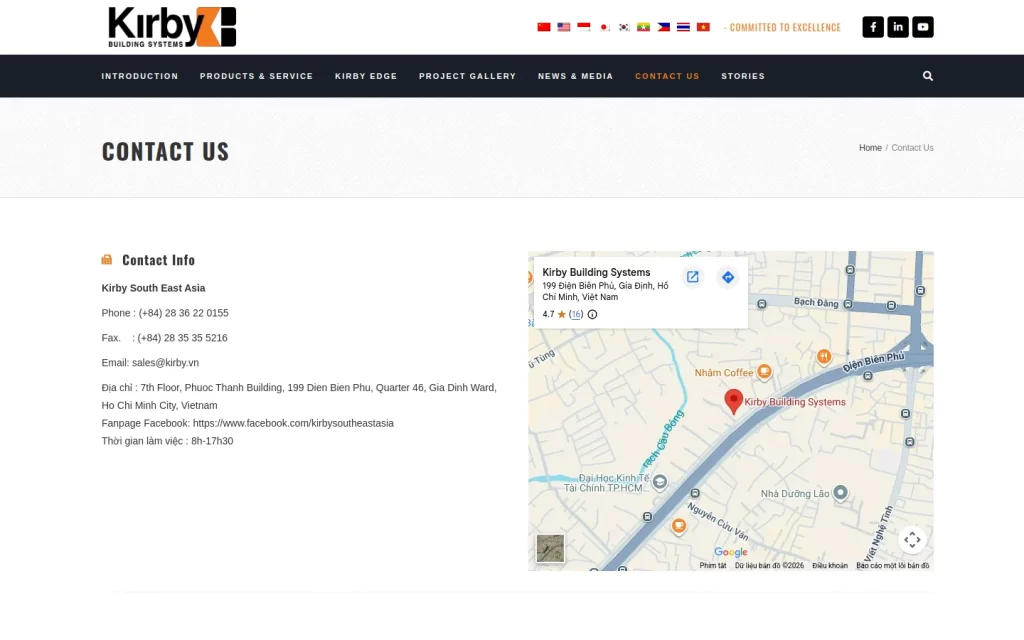Open the Facebook social icon

873,27
